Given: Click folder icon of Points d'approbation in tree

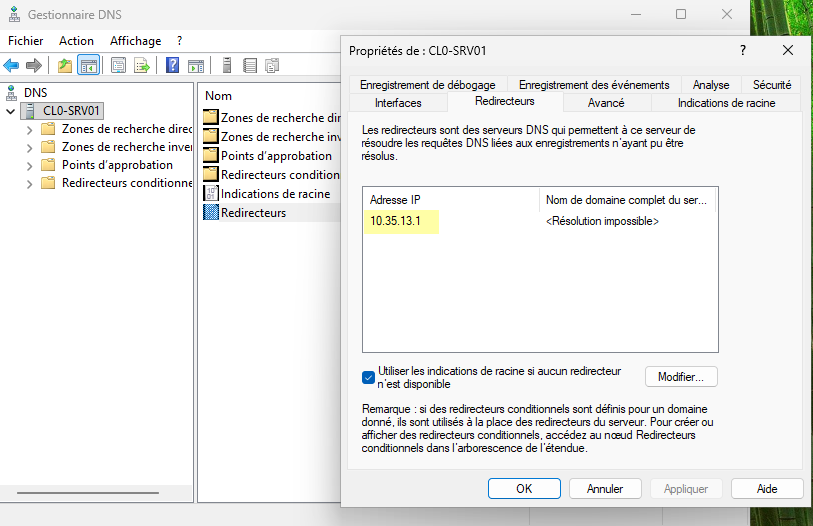Looking at the screenshot, I should click(x=48, y=164).
